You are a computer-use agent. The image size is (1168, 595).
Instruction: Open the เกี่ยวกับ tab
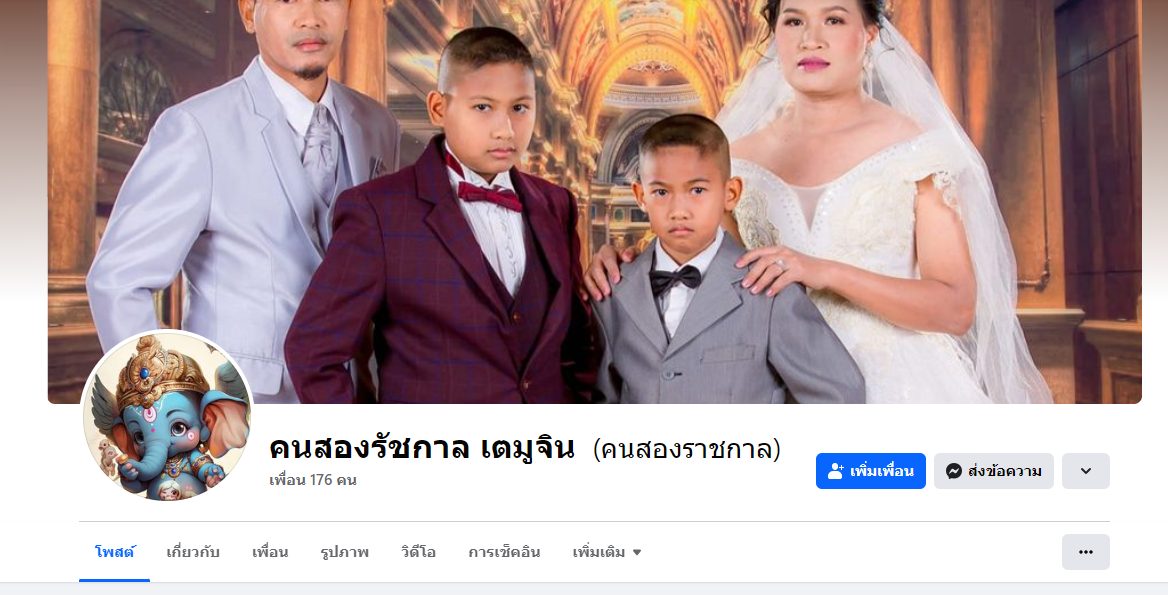coord(193,553)
